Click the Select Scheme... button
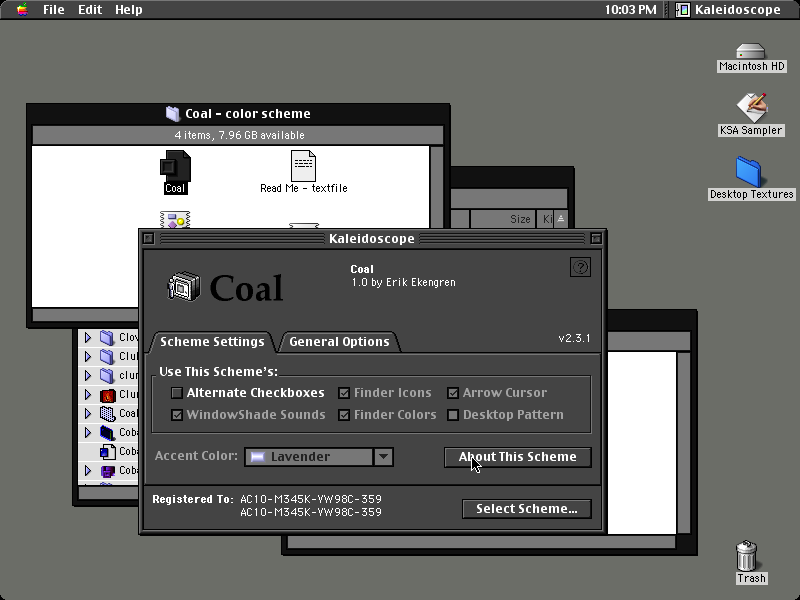800x600 pixels. click(527, 509)
